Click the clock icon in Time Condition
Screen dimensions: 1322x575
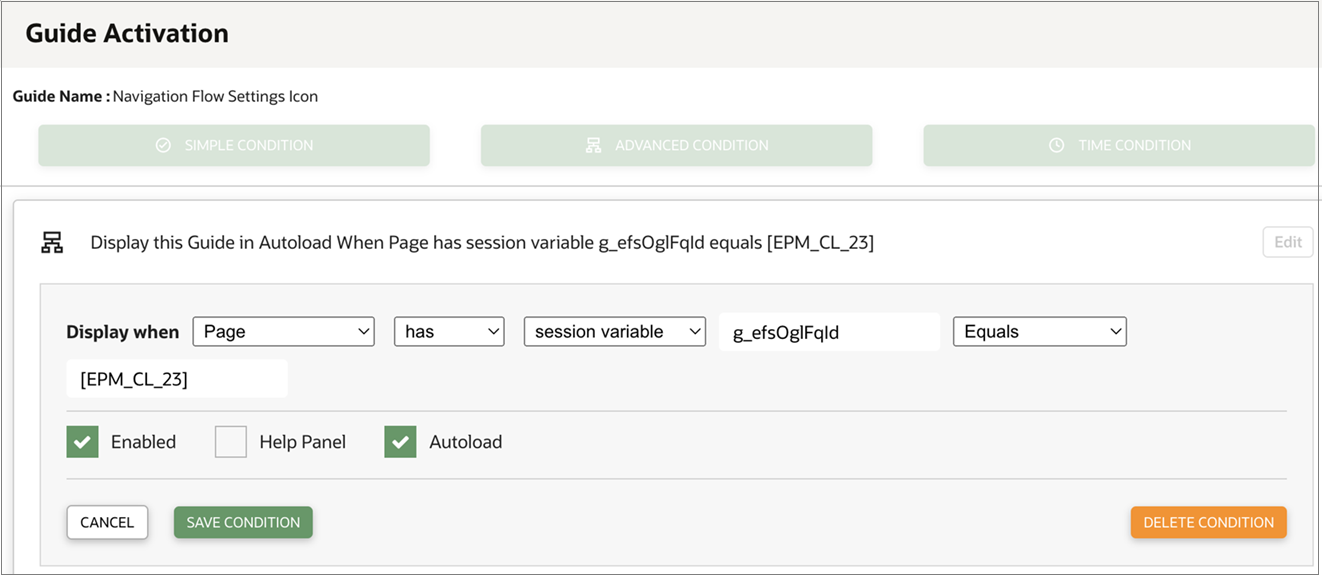click(1056, 146)
